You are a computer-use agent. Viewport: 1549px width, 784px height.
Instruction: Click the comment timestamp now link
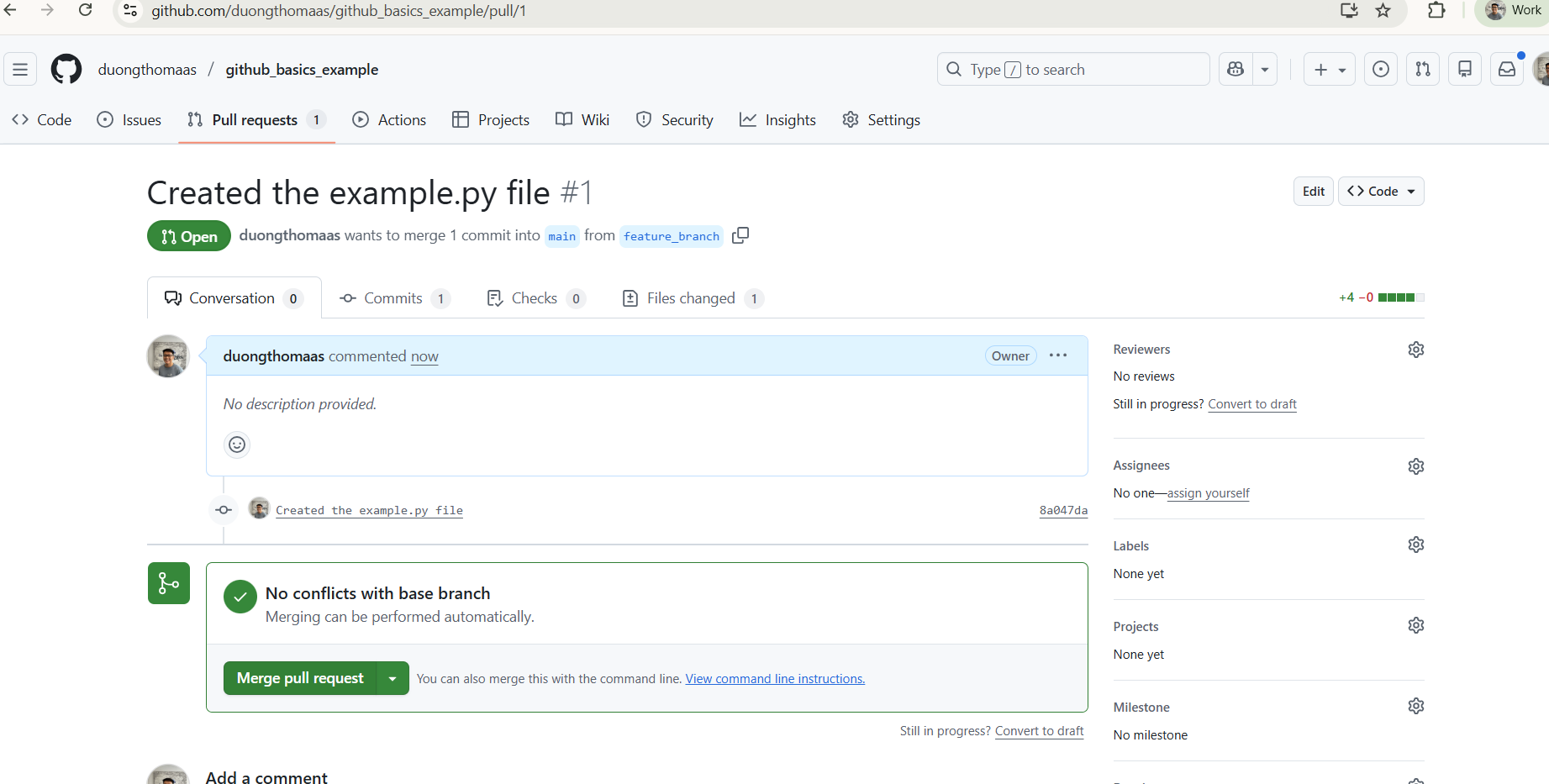[x=424, y=356]
